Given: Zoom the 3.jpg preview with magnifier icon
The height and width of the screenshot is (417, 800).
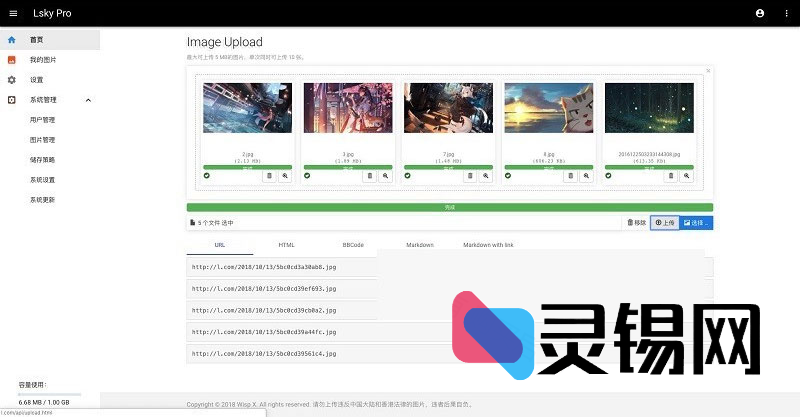Looking at the screenshot, I should click(386, 176).
